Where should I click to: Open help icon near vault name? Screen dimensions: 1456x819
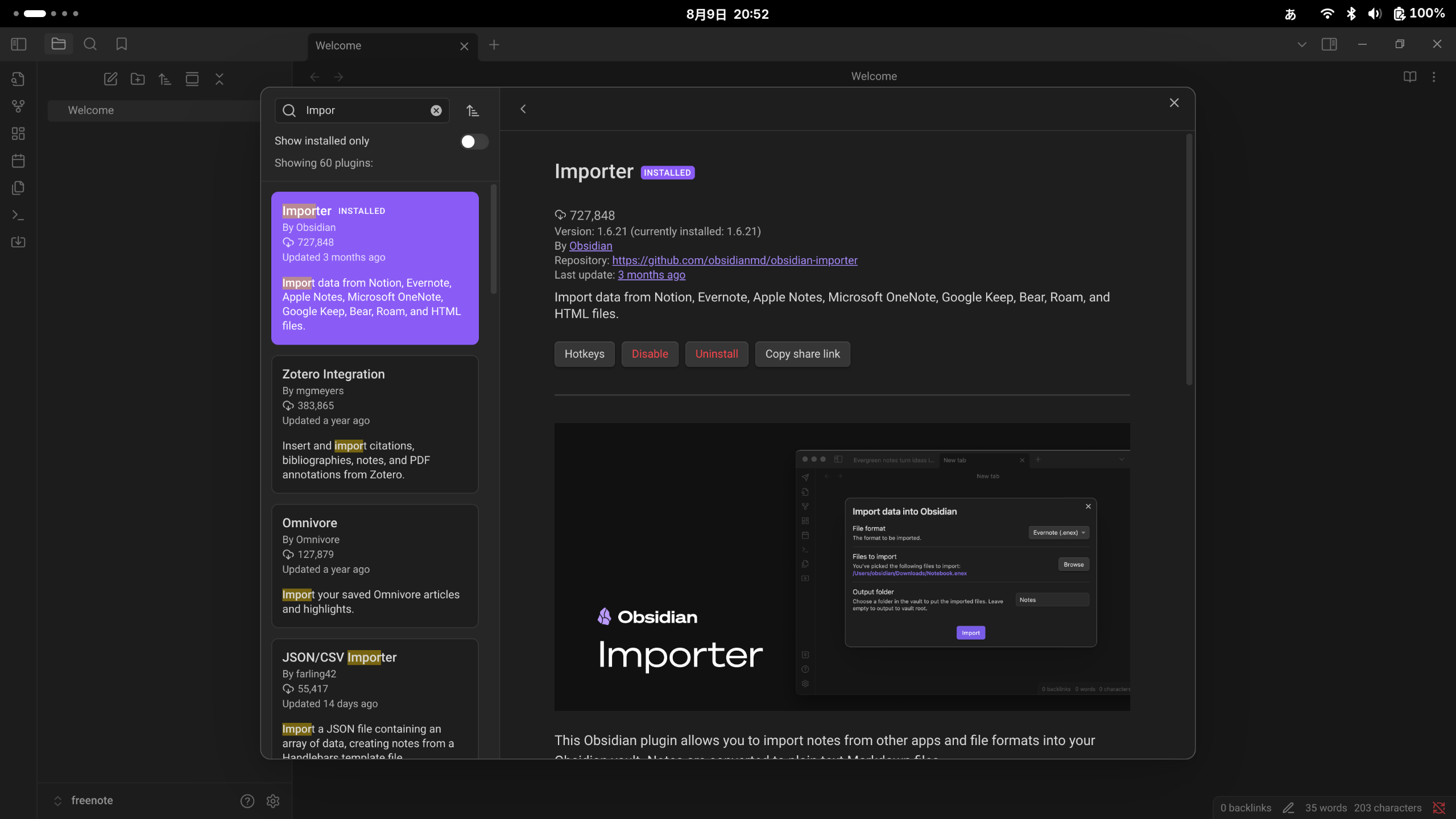click(x=247, y=801)
